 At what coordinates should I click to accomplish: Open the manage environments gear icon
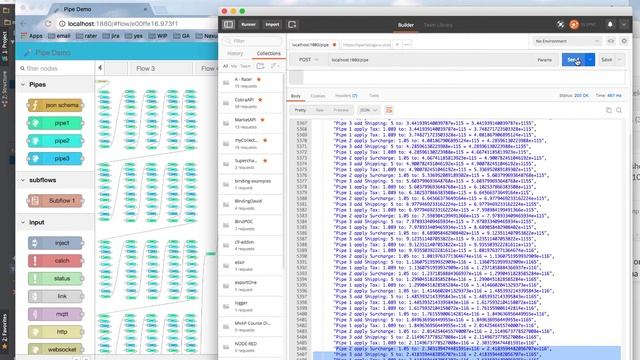tap(624, 41)
